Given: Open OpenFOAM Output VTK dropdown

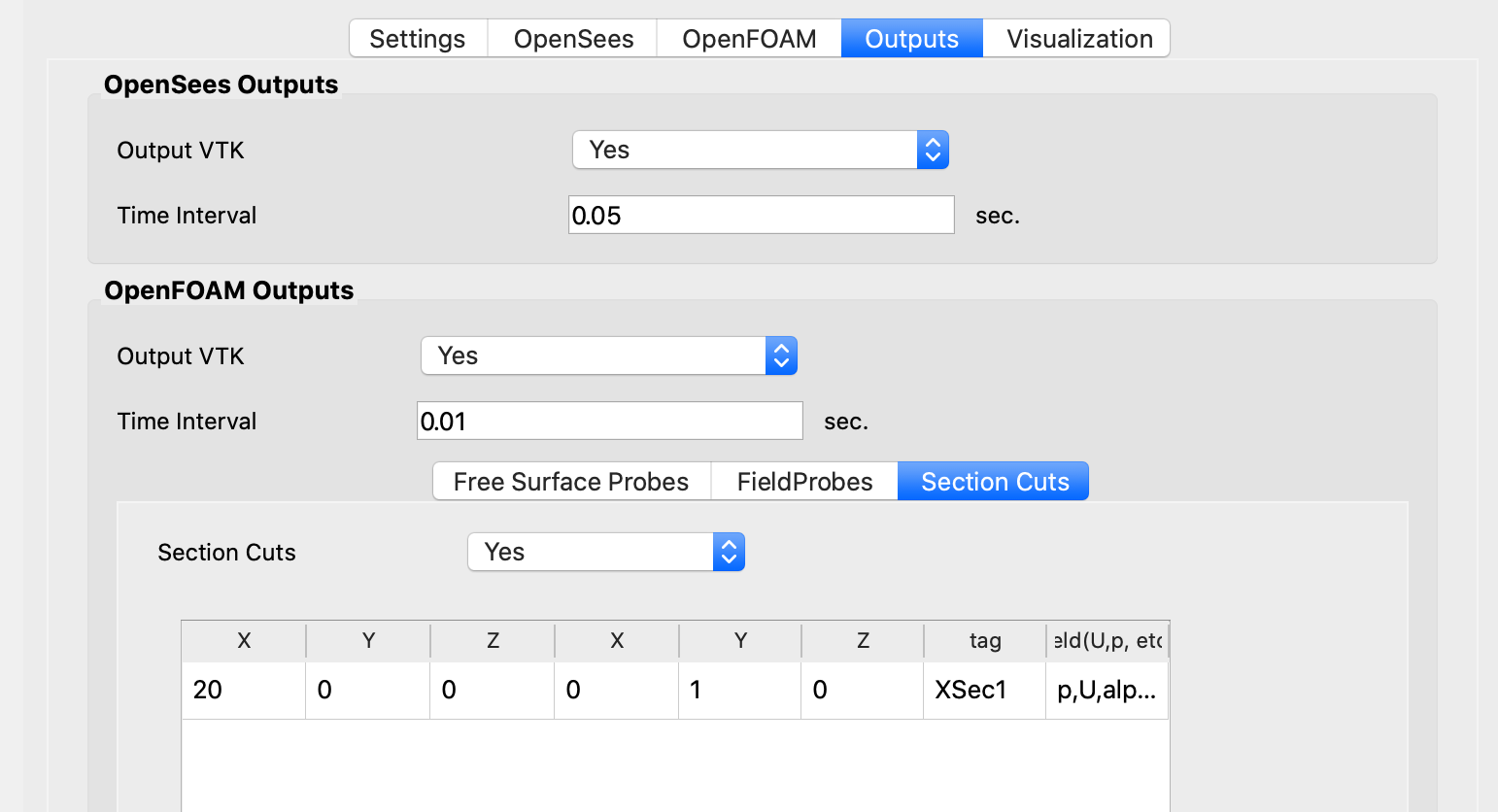Looking at the screenshot, I should pos(609,355).
